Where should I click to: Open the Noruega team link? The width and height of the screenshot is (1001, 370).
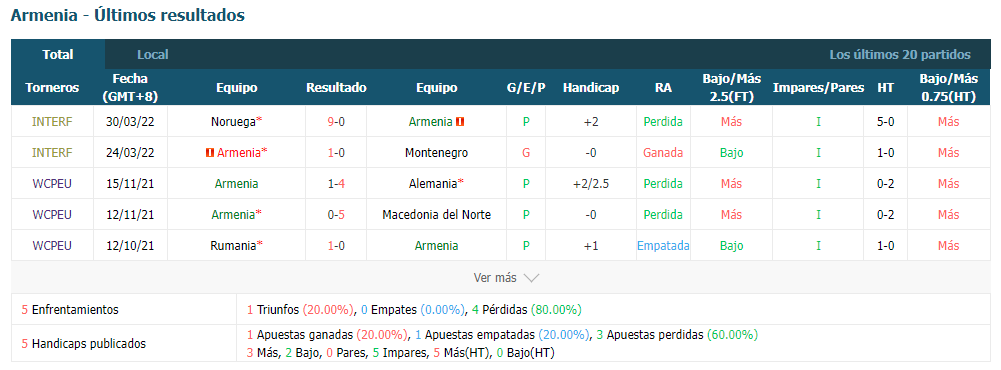coord(233,122)
